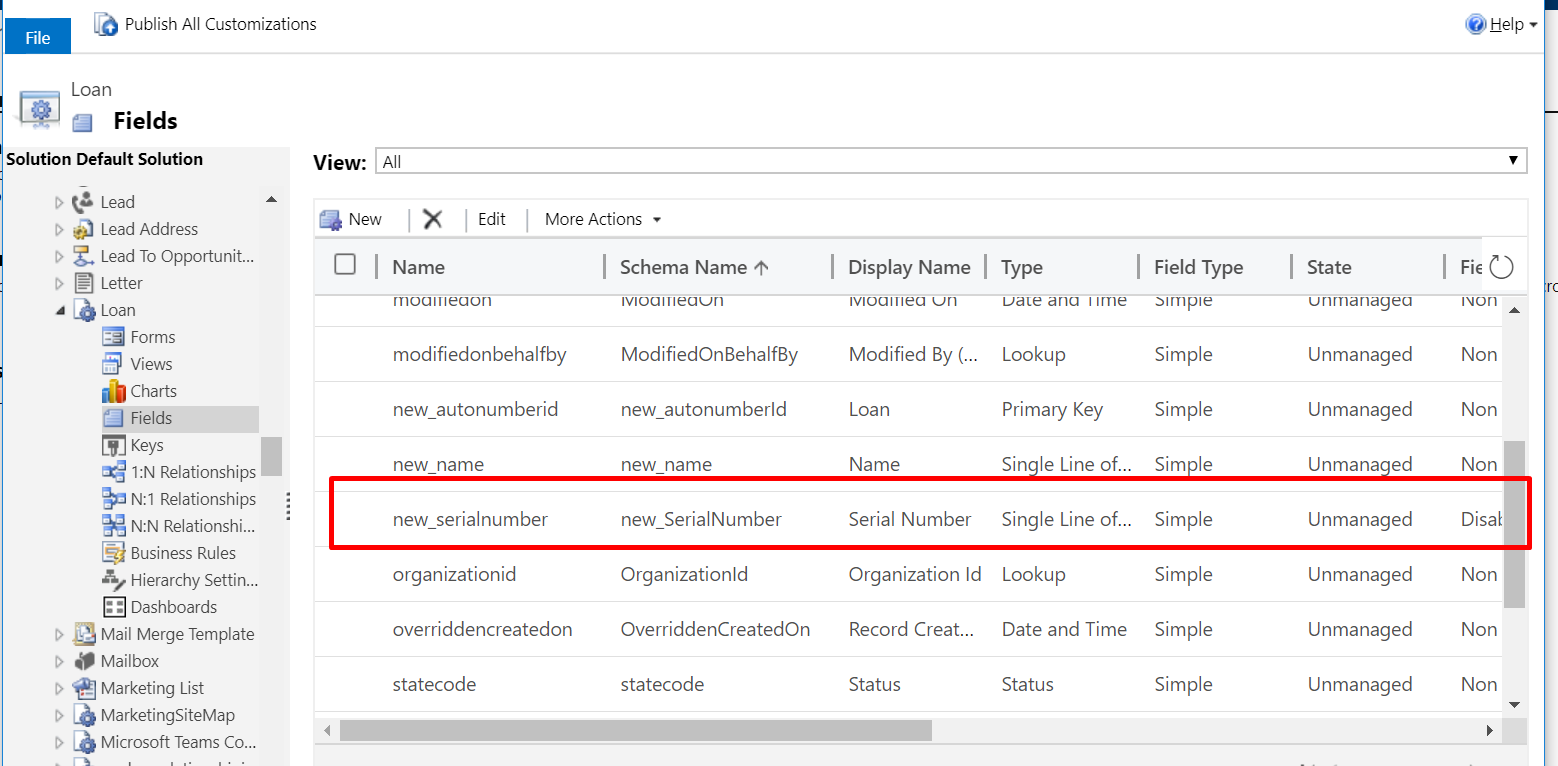Click the New field button
Image resolution: width=1558 pixels, height=766 pixels.
click(x=351, y=219)
